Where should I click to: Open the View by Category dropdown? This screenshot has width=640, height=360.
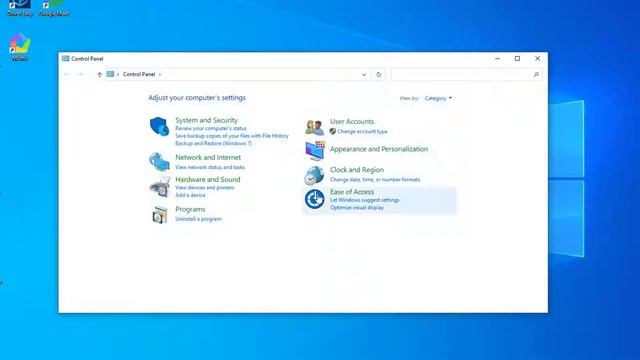pos(438,98)
